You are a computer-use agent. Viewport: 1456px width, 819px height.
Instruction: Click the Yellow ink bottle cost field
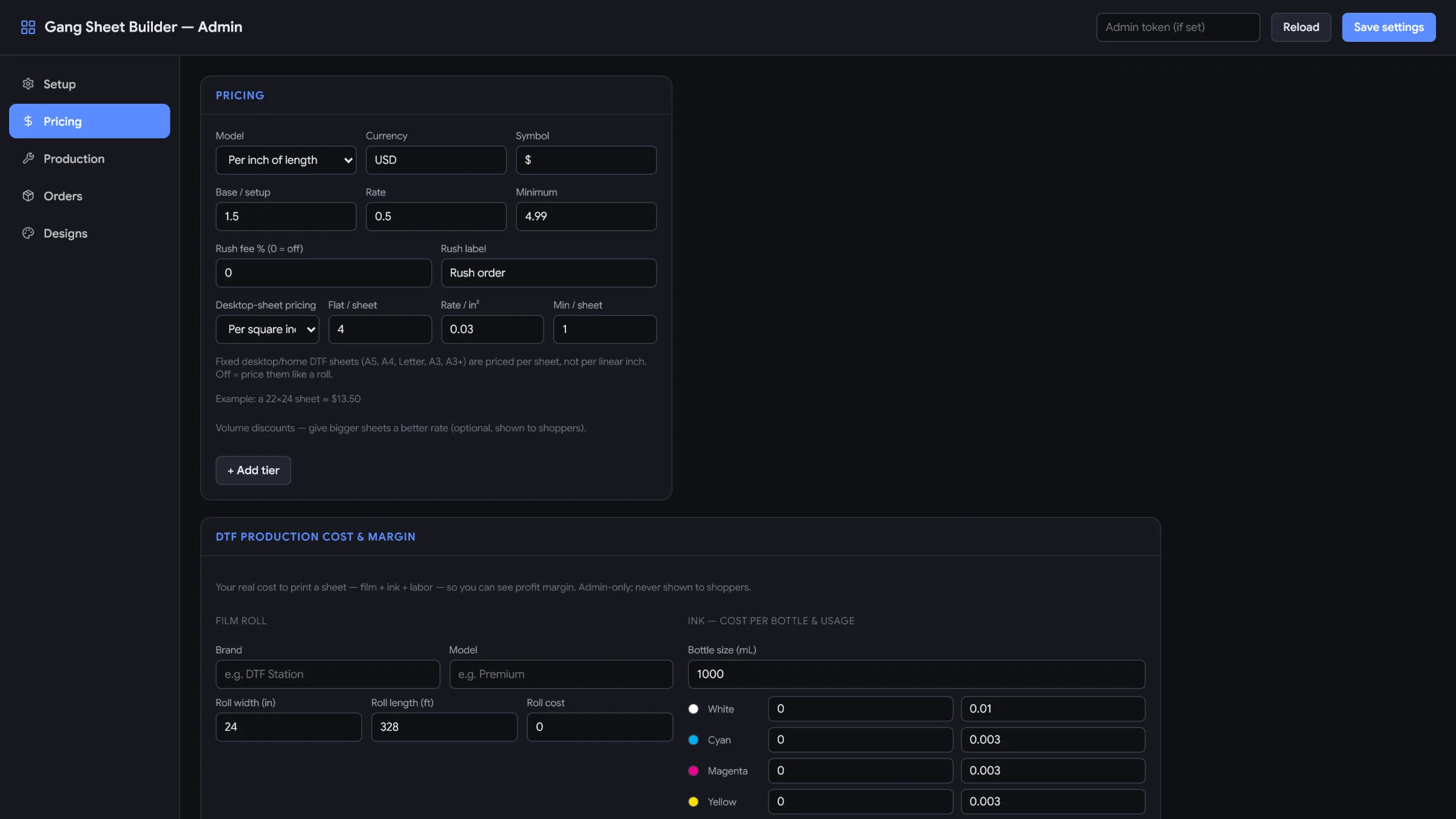(x=860, y=801)
